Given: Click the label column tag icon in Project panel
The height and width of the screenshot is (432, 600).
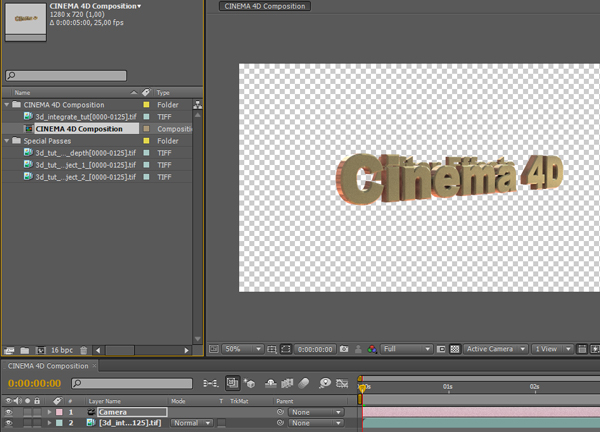Looking at the screenshot, I should (x=146, y=92).
